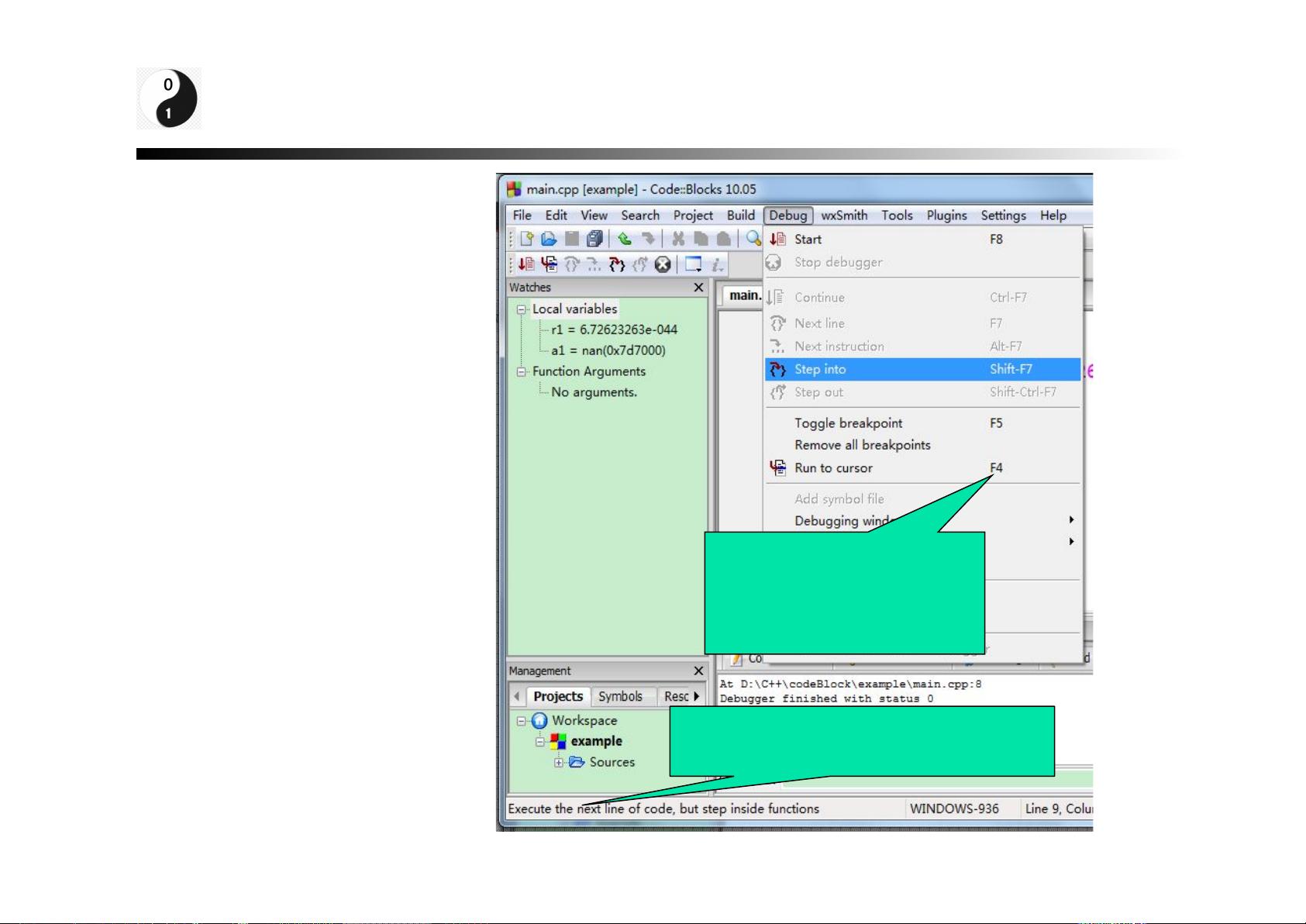Image resolution: width=1306 pixels, height=924 pixels.
Task: Click Run to cursor toolbar icon
Action: tap(550, 264)
